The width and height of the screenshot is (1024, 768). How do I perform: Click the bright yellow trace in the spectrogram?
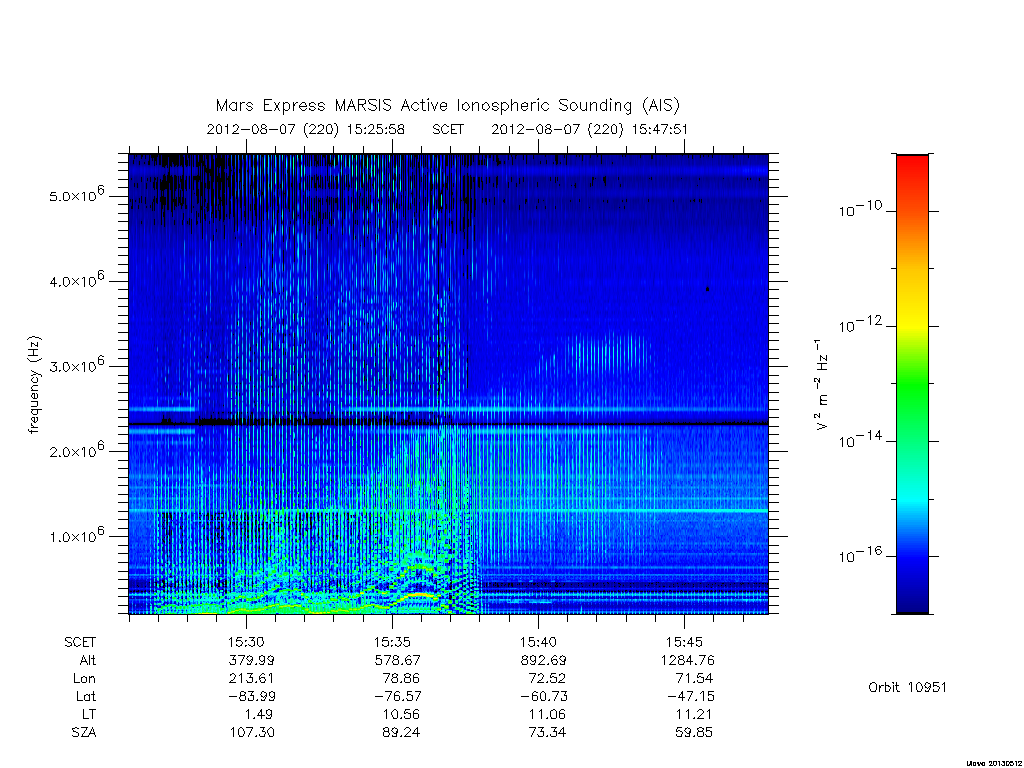[418, 595]
